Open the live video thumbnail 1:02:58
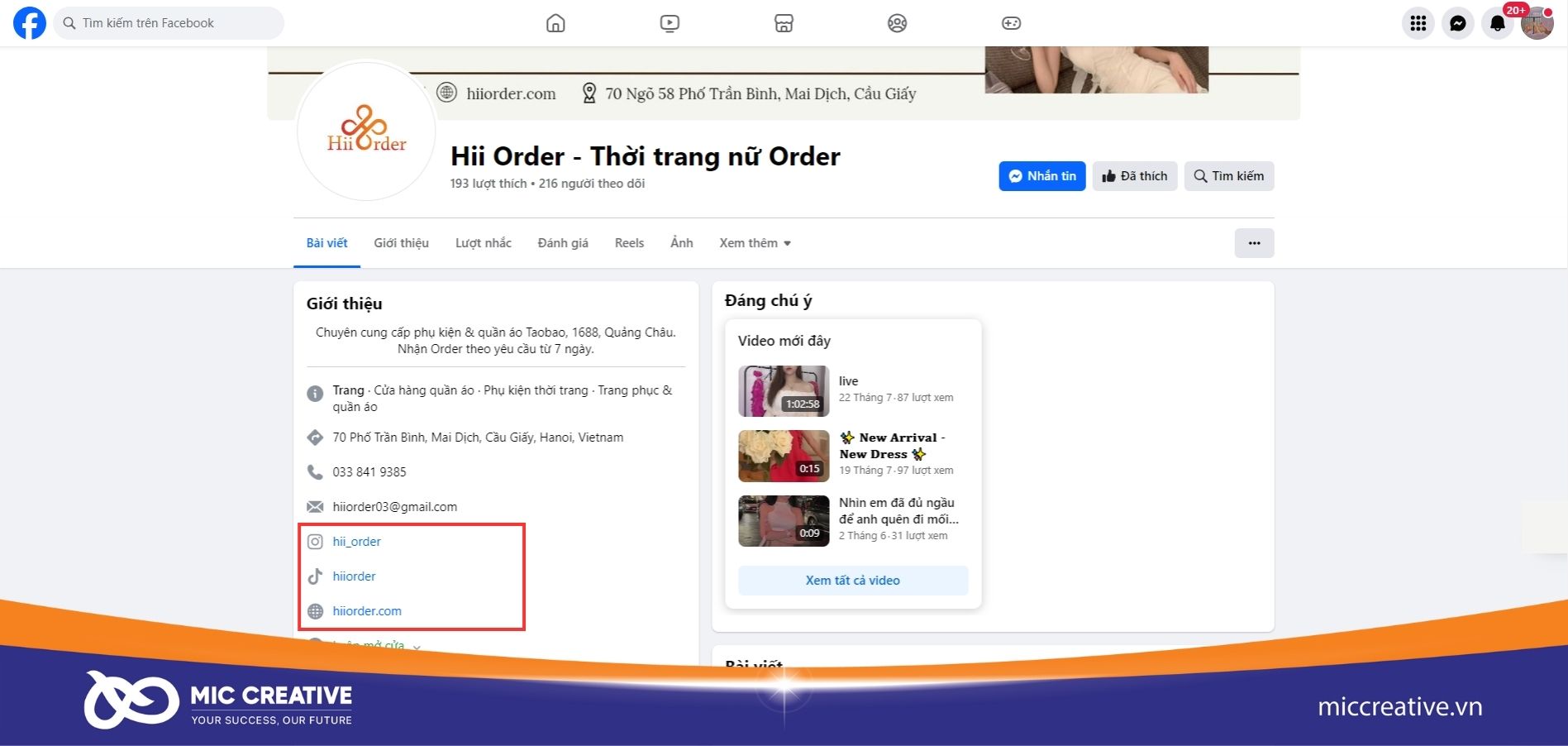1568x746 pixels. tap(784, 391)
